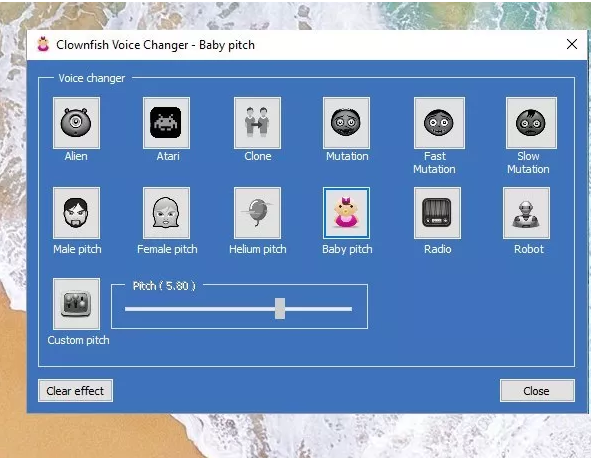Click the 'Baby pitch' label below icon

tap(347, 249)
